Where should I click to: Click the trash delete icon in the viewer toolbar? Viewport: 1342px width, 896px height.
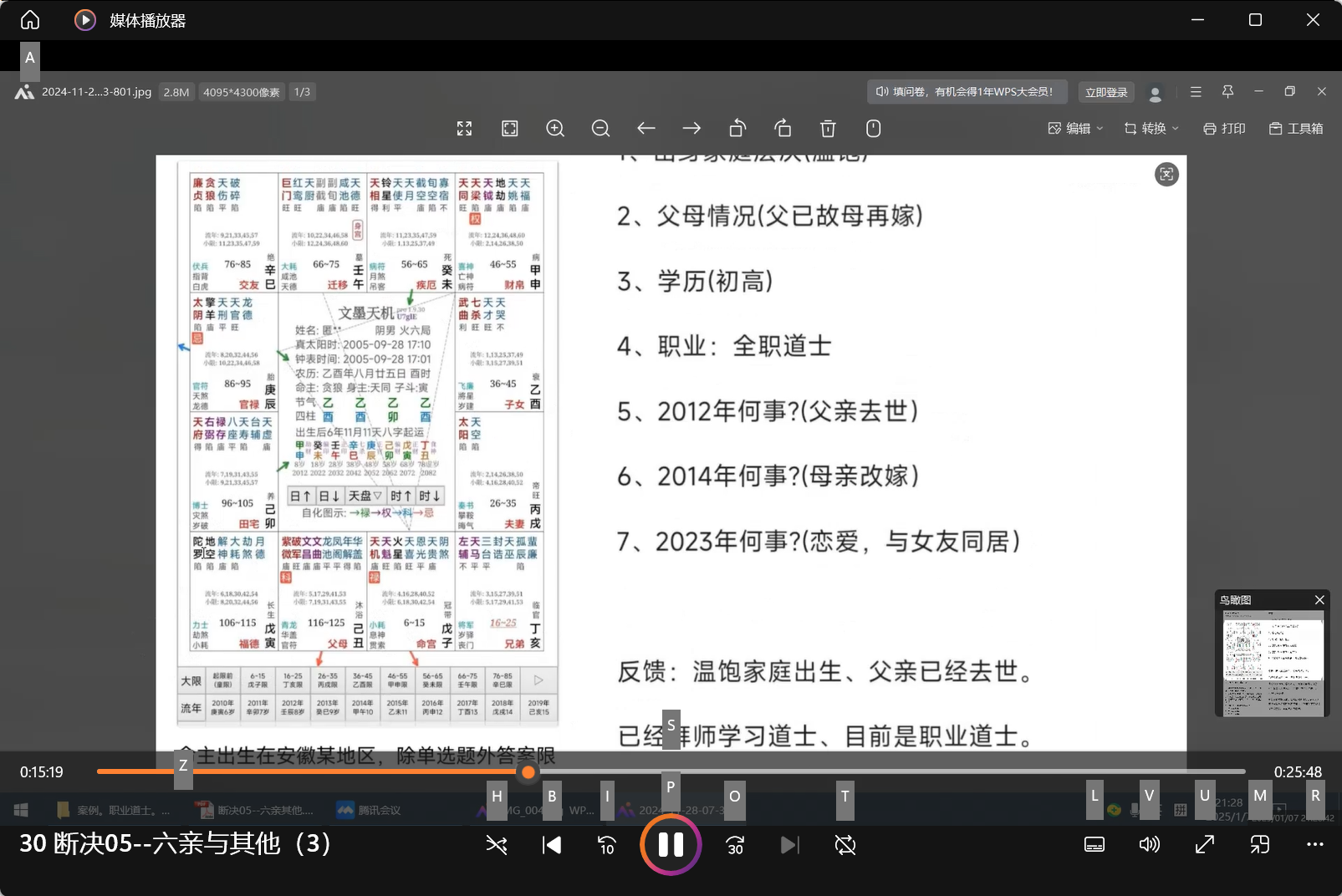[828, 129]
